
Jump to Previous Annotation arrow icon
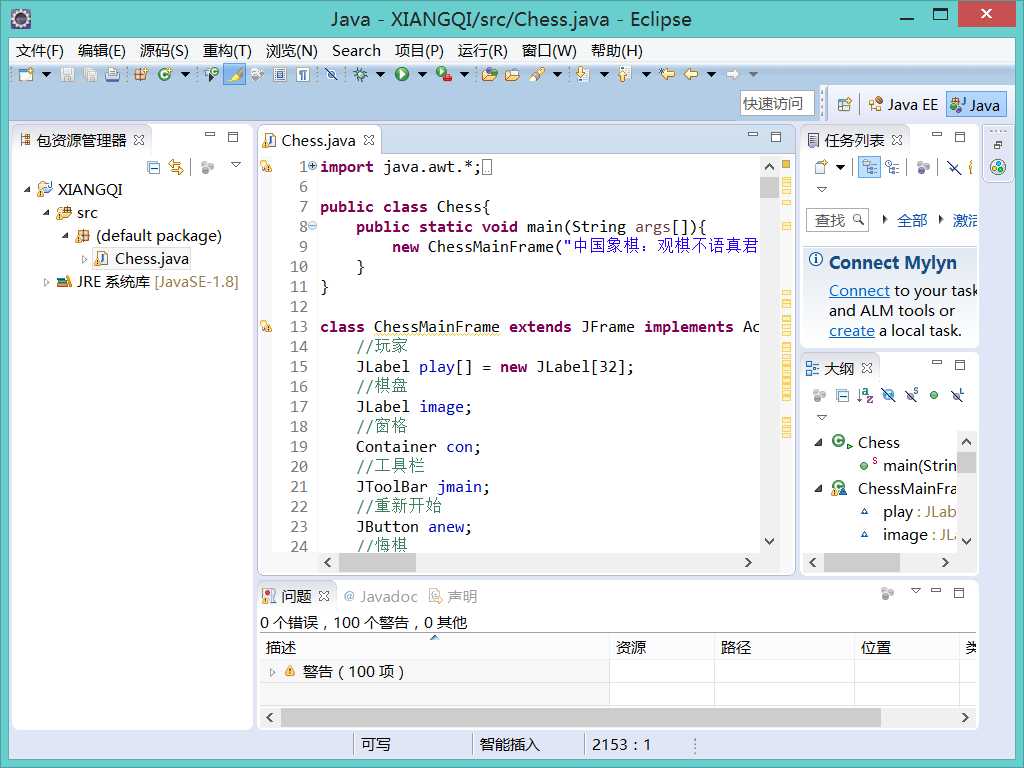[x=624, y=74]
